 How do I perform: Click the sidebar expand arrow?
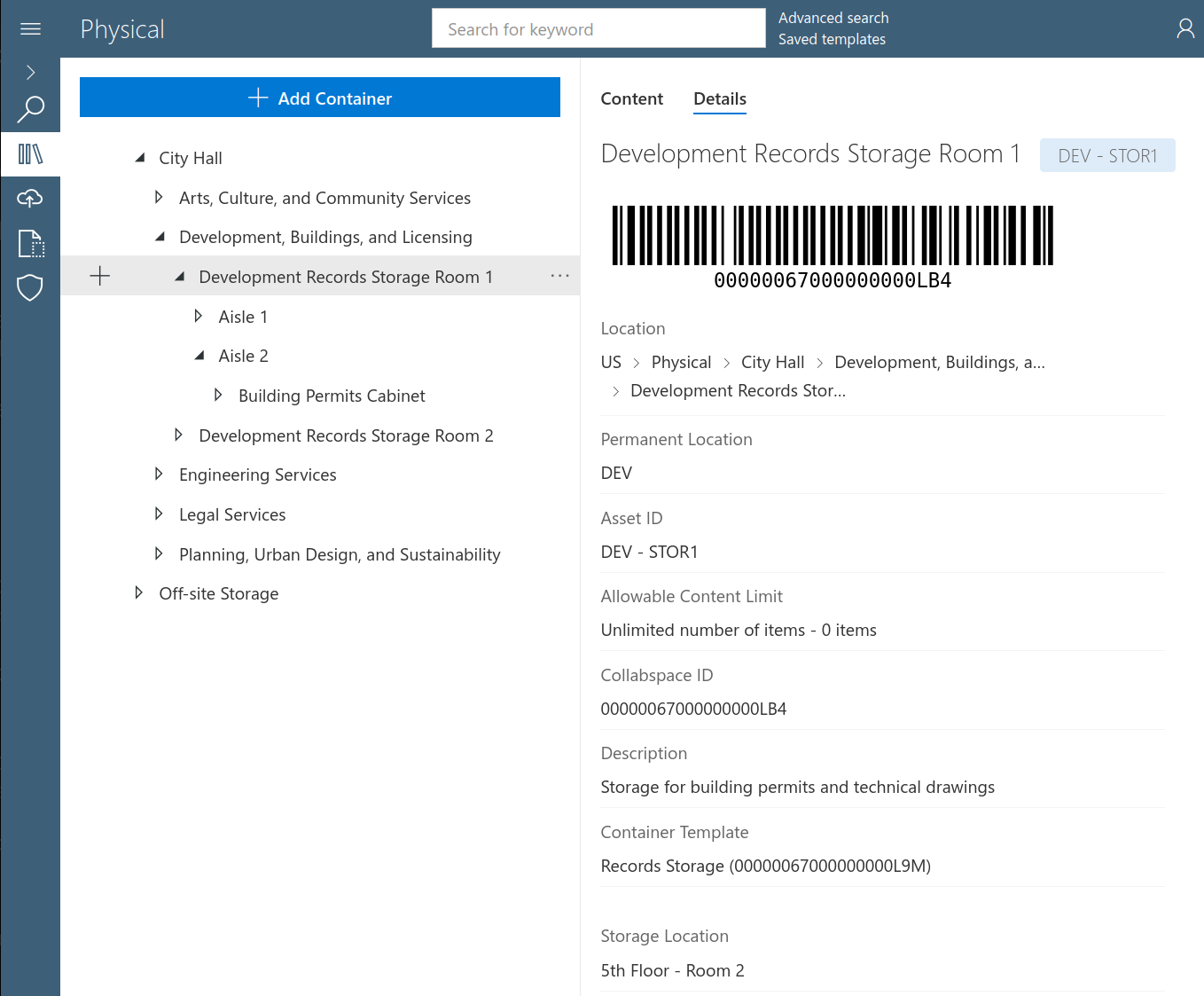click(x=30, y=72)
